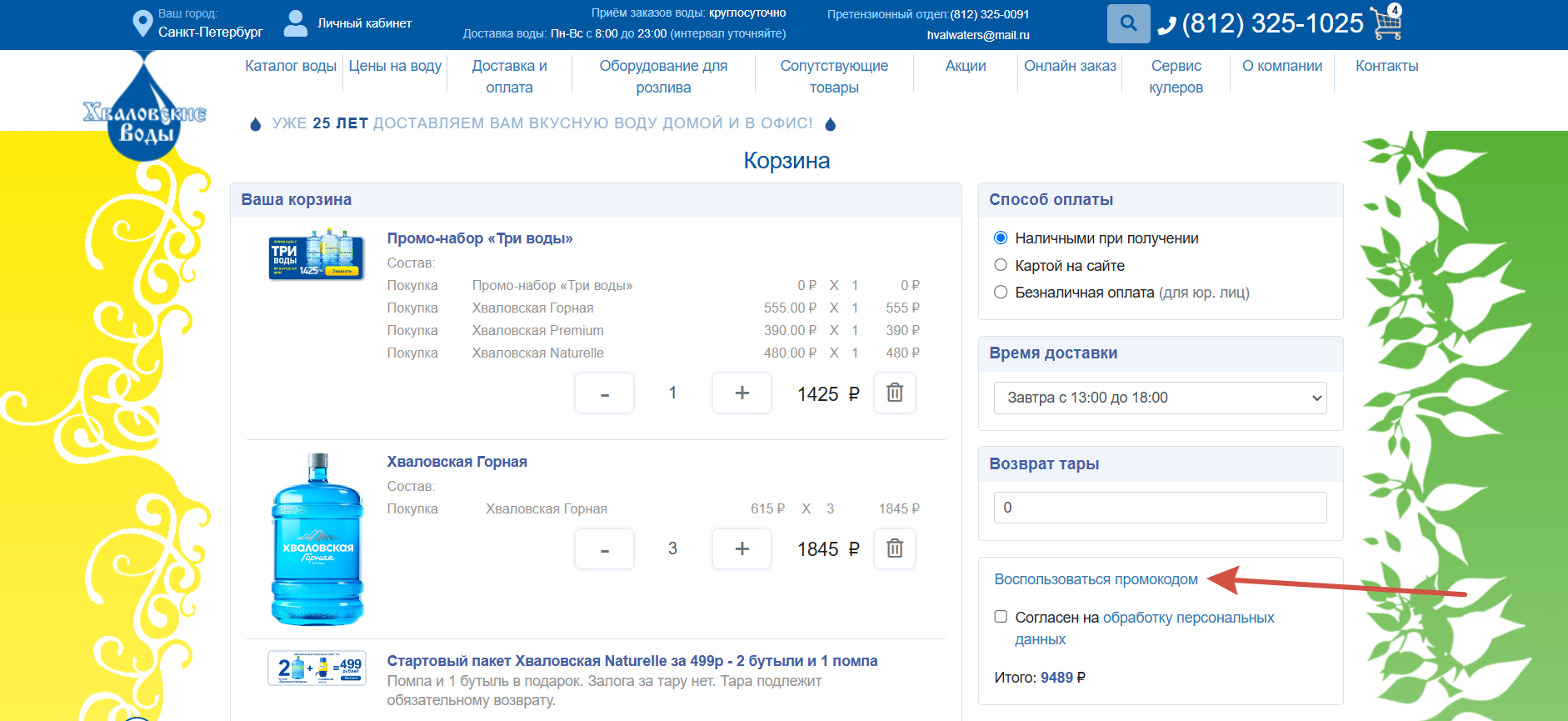
Task: Increase quantity of Промо-набор «Три воды»
Action: pyautogui.click(x=742, y=393)
